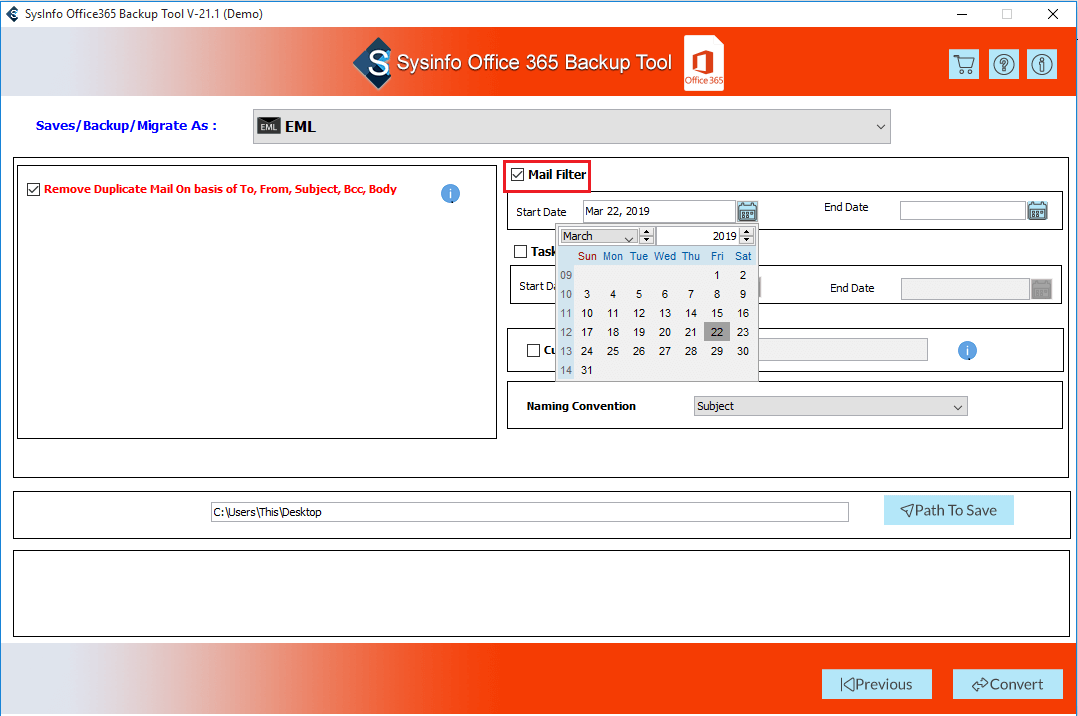
Task: Click the Office 365 logo icon
Action: coord(704,65)
